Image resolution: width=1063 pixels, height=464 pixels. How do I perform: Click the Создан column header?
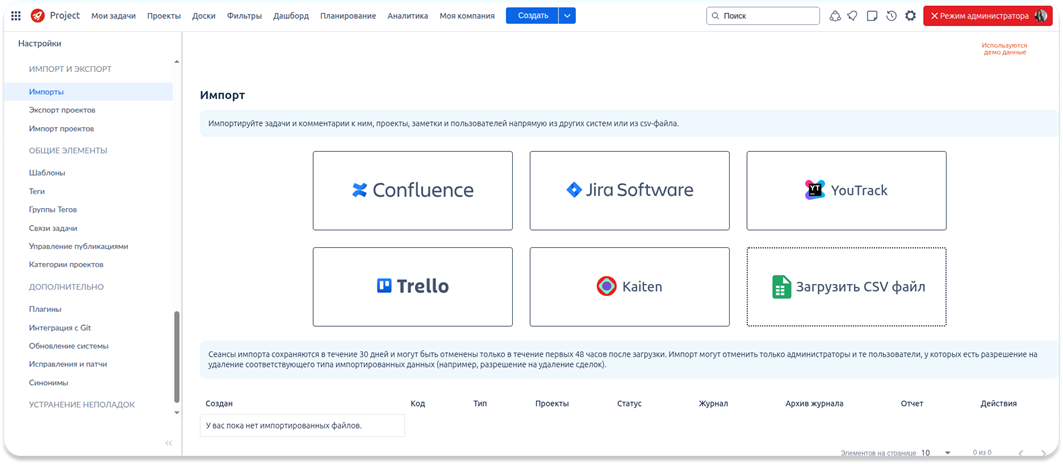pyautogui.click(x=219, y=404)
